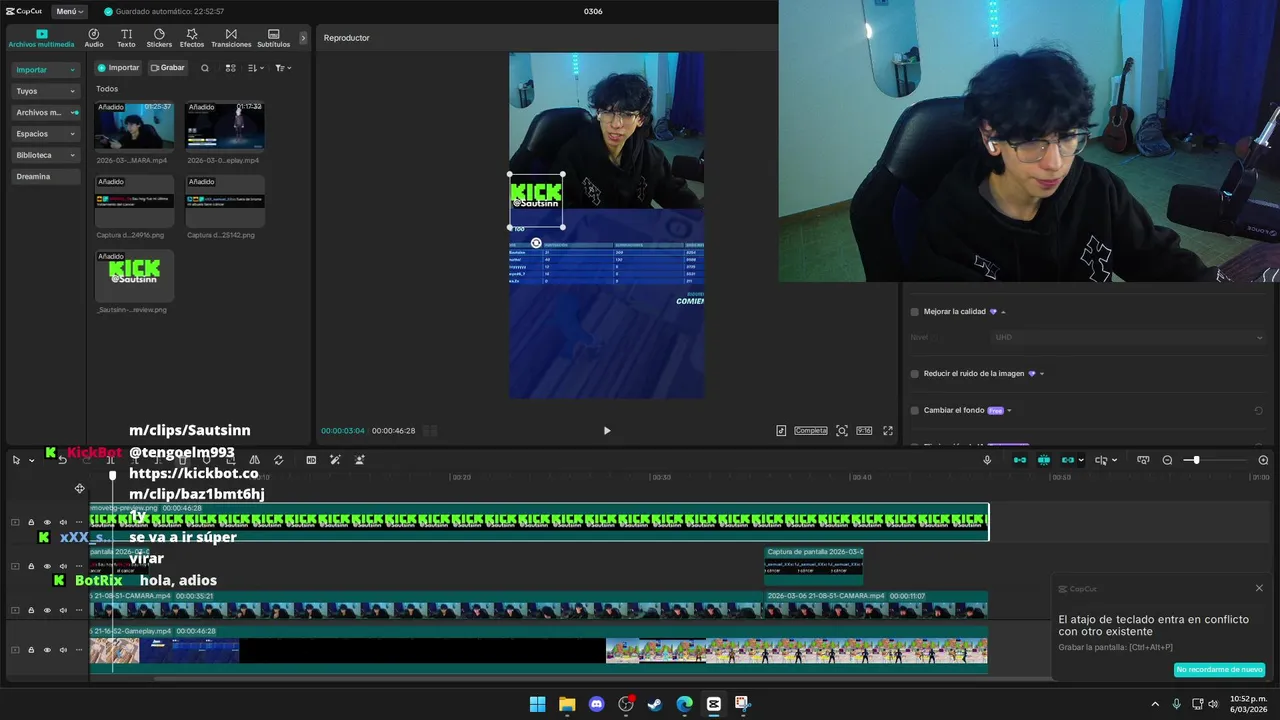Viewport: 1280px width, 720px height.
Task: Click the zoom-to-fit preview icon
Action: point(842,431)
